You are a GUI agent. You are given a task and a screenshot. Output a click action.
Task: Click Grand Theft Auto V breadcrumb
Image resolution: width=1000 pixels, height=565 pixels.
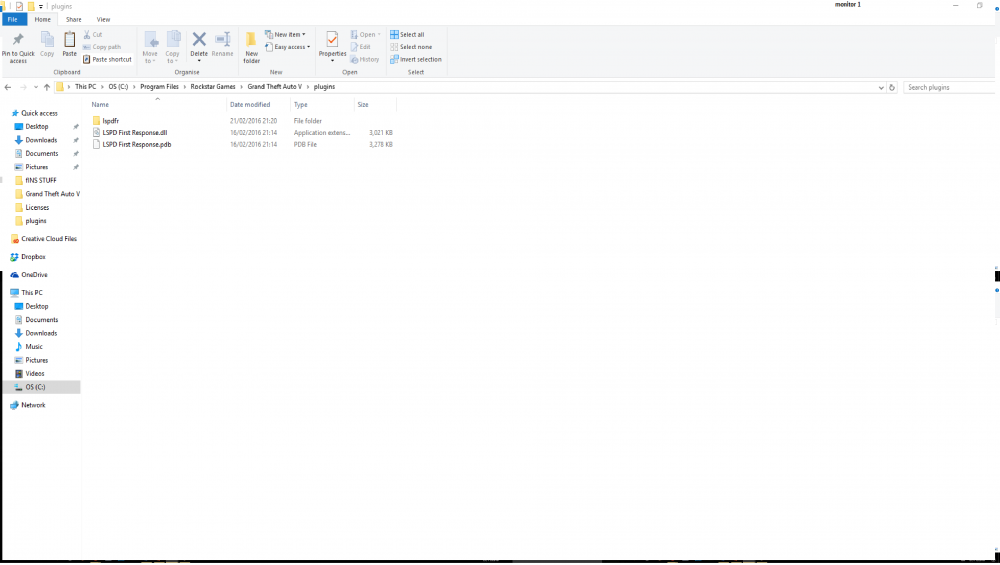coord(275,87)
